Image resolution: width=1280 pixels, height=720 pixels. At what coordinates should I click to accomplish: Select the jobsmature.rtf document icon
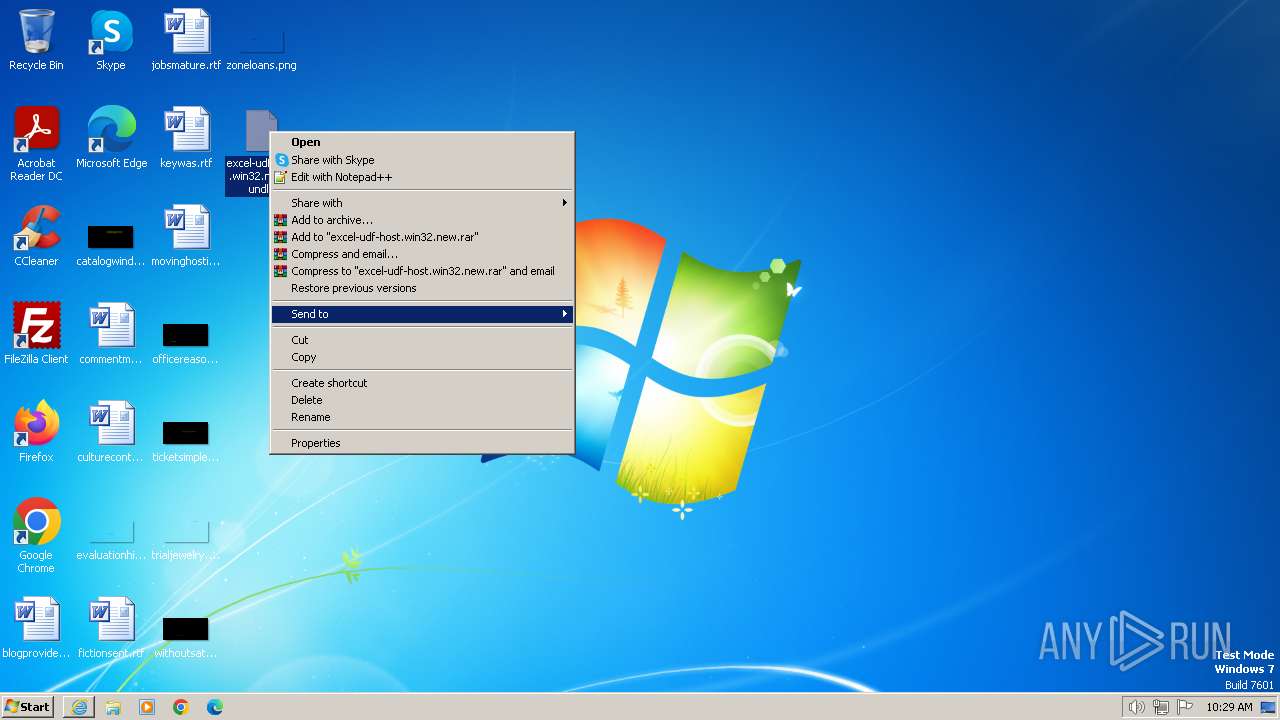pos(186,41)
